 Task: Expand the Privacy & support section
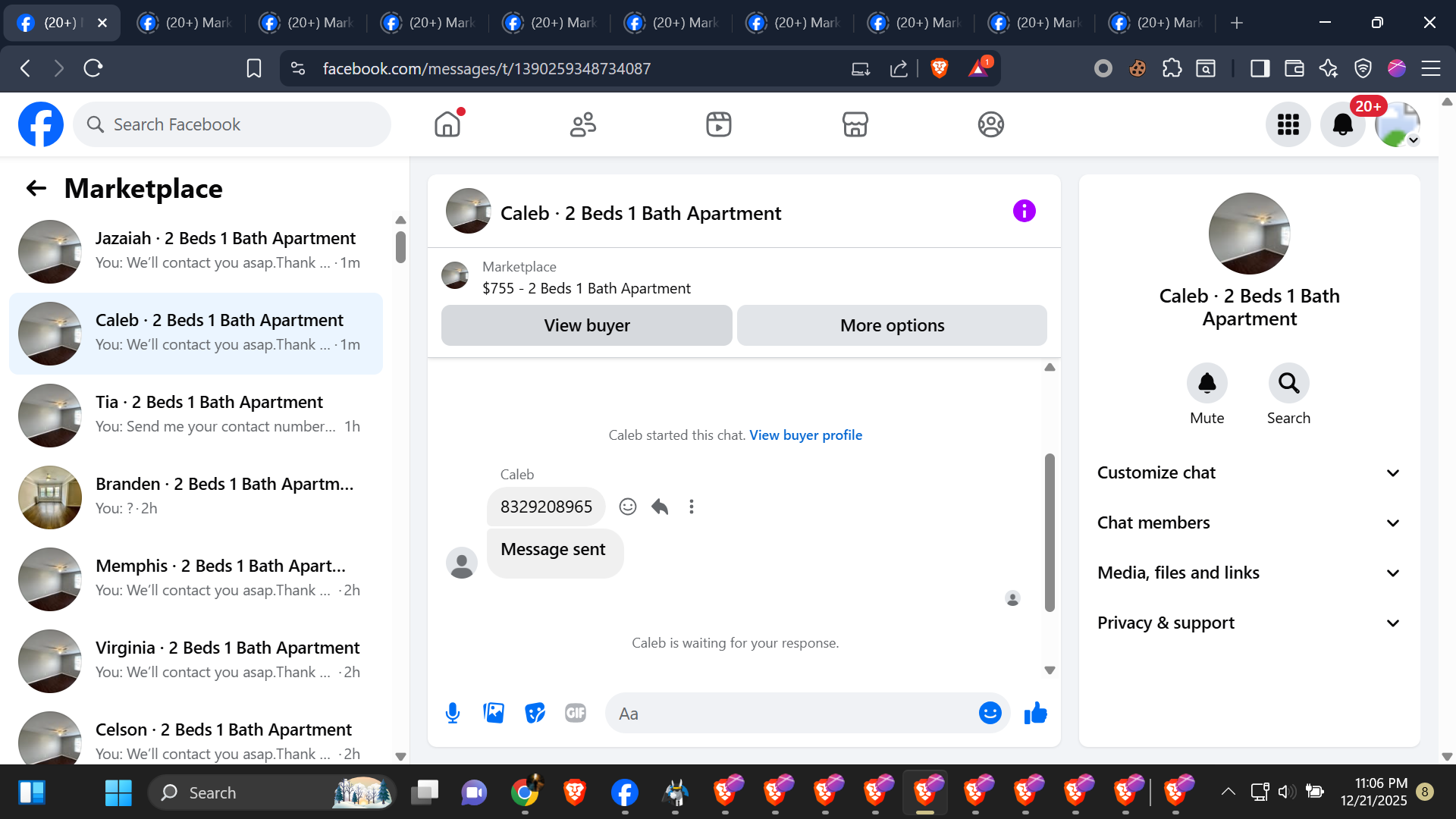[1249, 623]
